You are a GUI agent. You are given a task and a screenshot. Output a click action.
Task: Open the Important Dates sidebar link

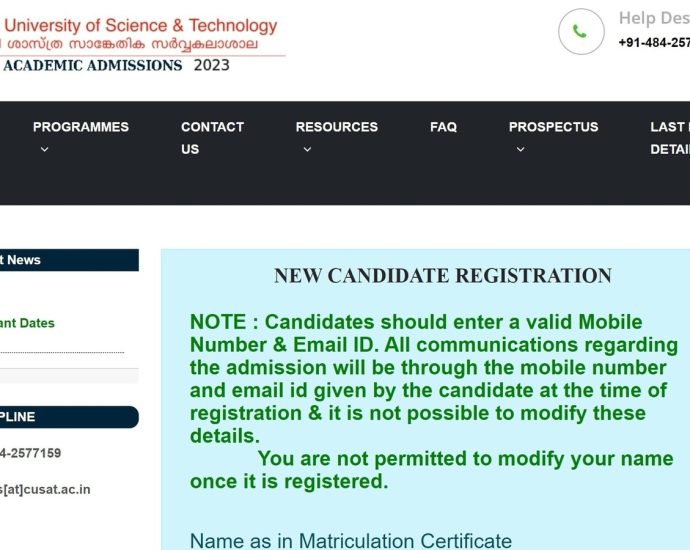(x=28, y=323)
